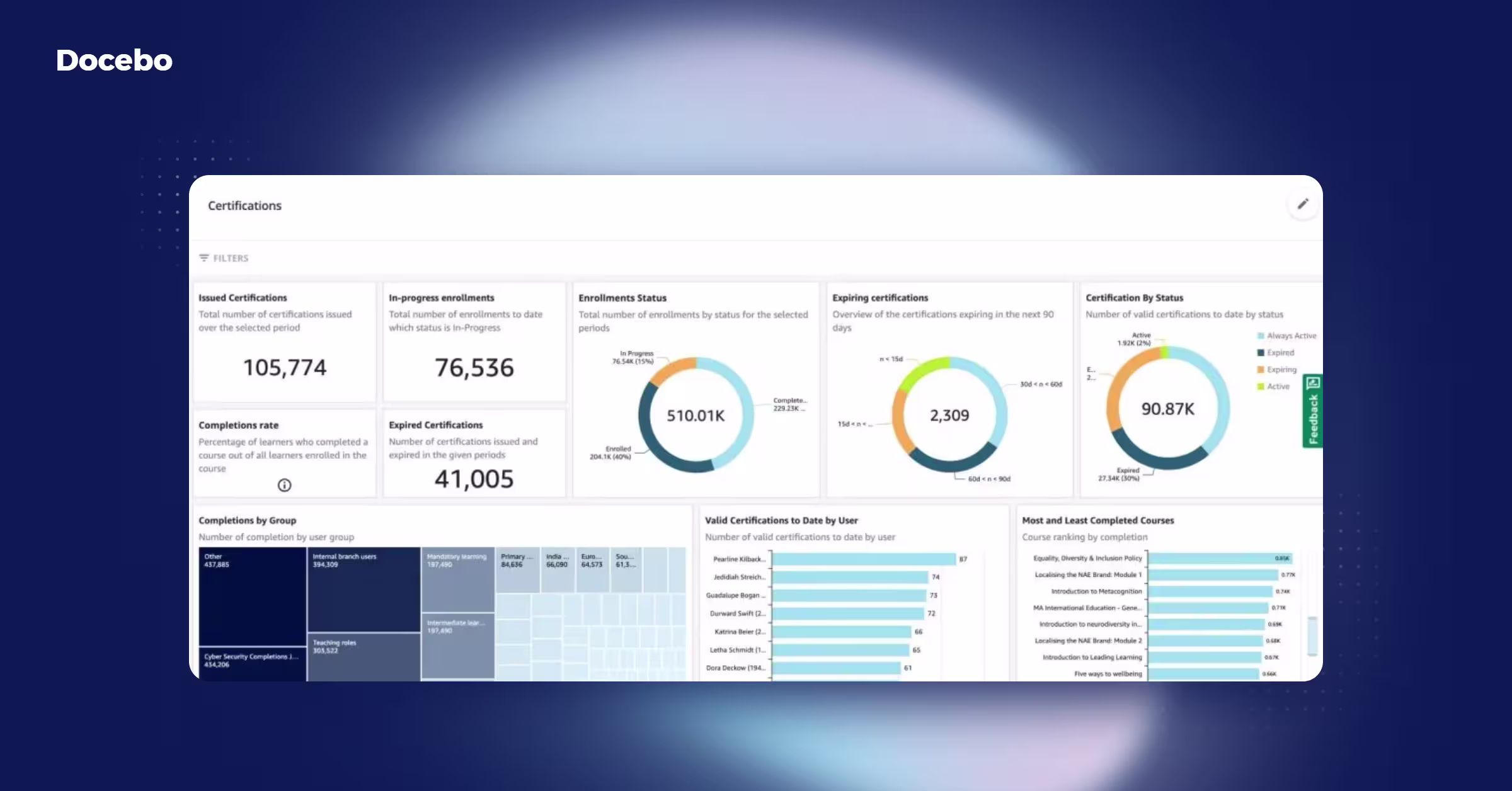This screenshot has height=791, width=1512.
Task: Click the Enrolled 204.1K donut label
Action: pos(610,453)
